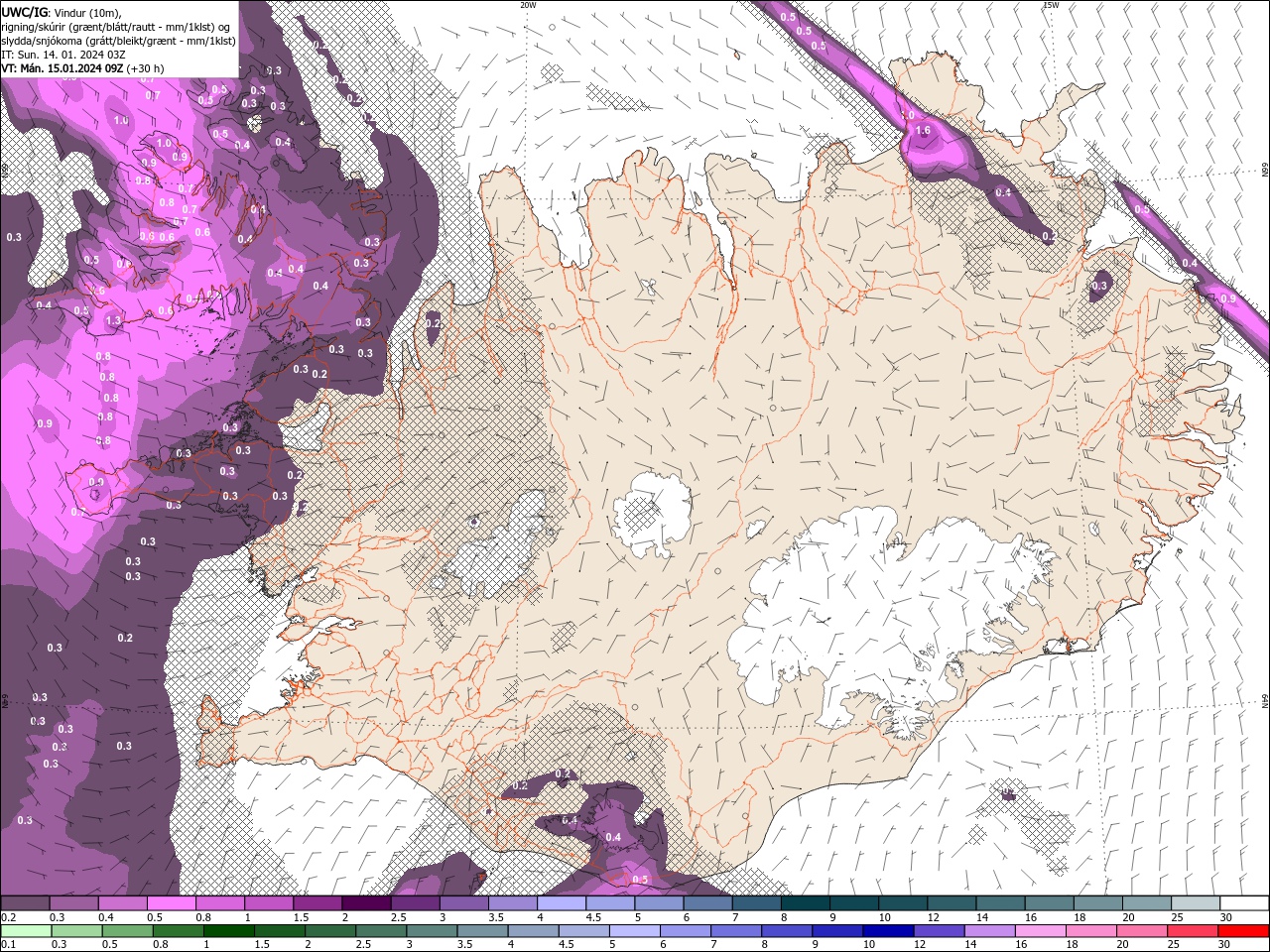Viewport: 1270px width, 952px height.
Task: Click the '1.3' precipitation value on the map
Action: (x=113, y=320)
